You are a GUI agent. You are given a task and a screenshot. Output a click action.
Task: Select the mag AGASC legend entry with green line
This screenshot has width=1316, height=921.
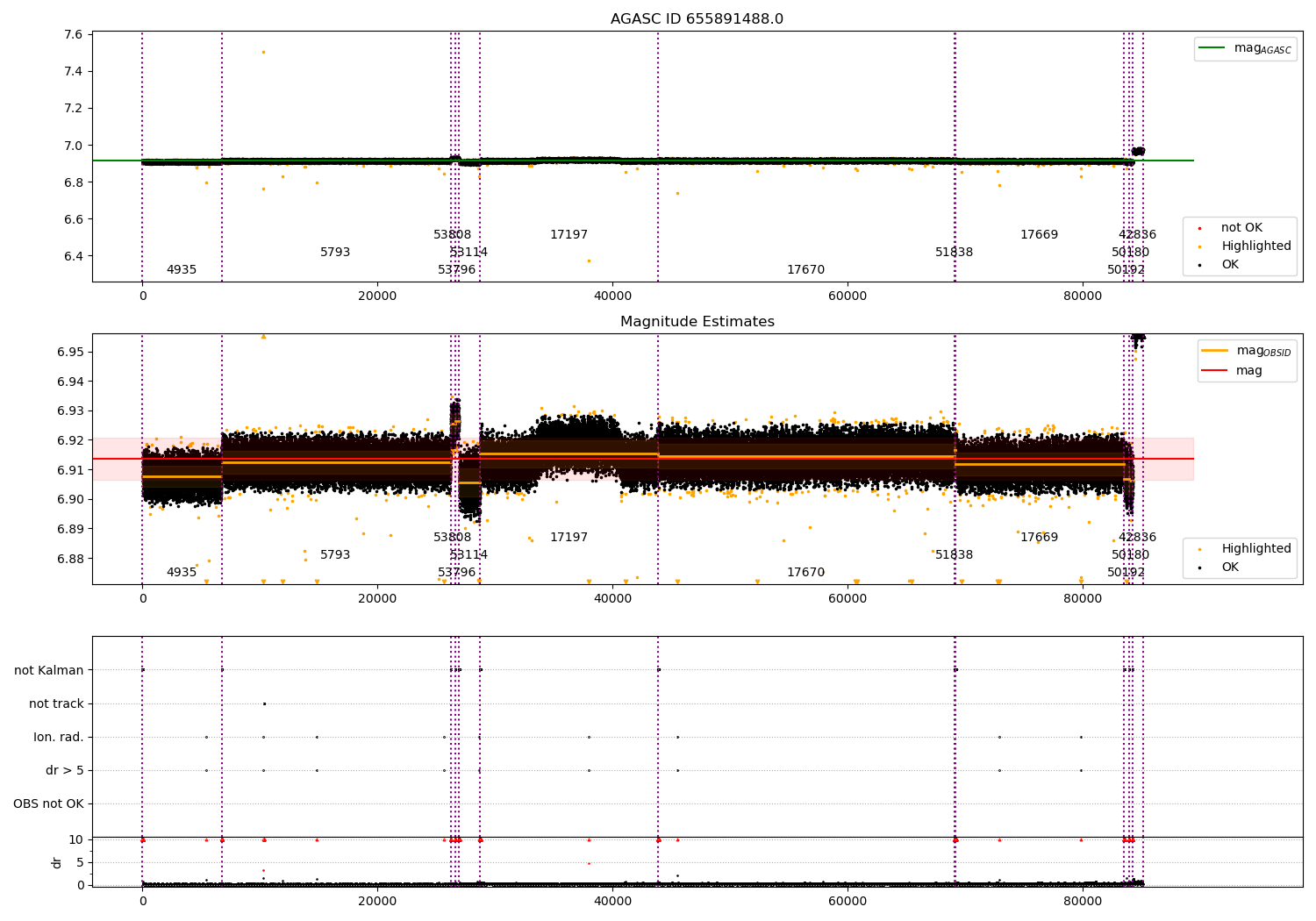(1245, 48)
